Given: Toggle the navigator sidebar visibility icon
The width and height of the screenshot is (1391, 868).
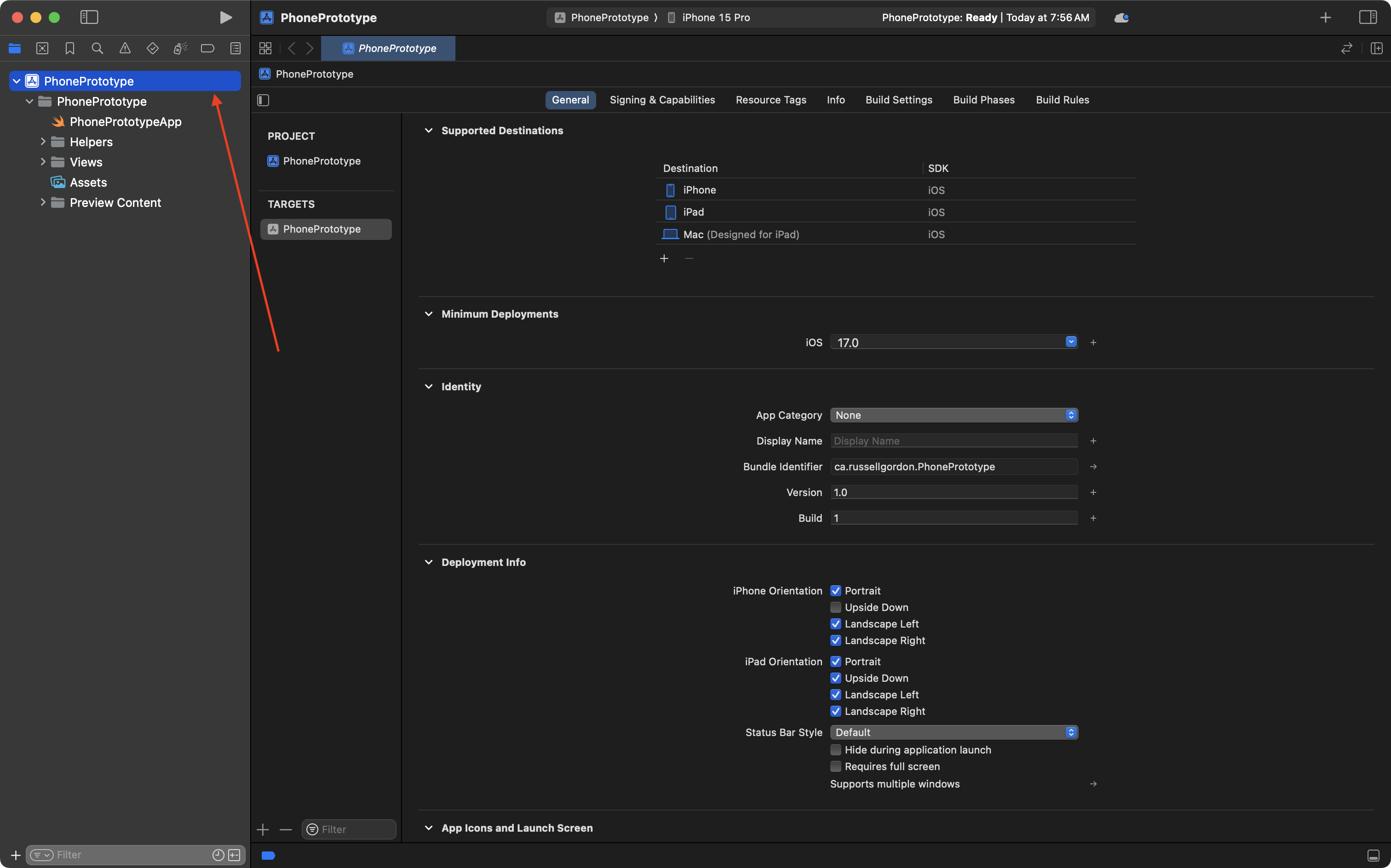Looking at the screenshot, I should (x=90, y=17).
